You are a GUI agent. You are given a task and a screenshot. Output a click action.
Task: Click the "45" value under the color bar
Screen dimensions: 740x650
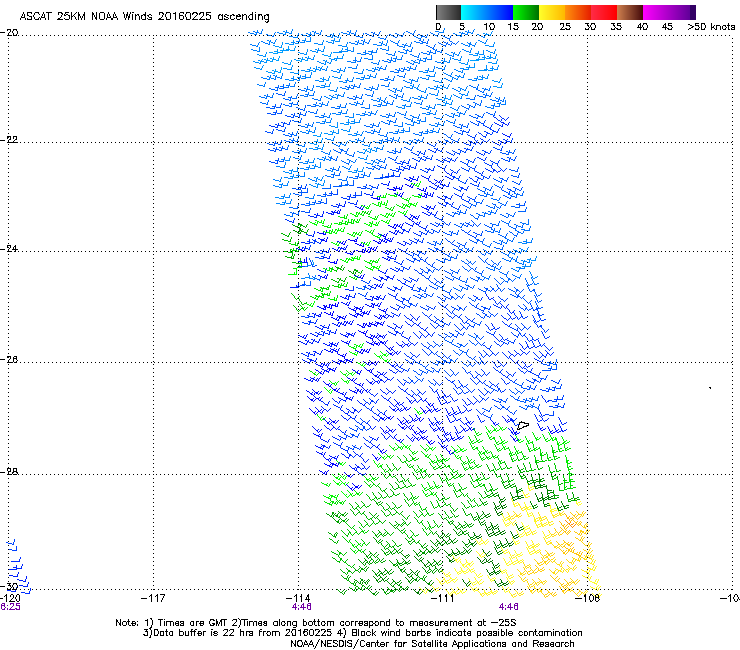tap(667, 27)
